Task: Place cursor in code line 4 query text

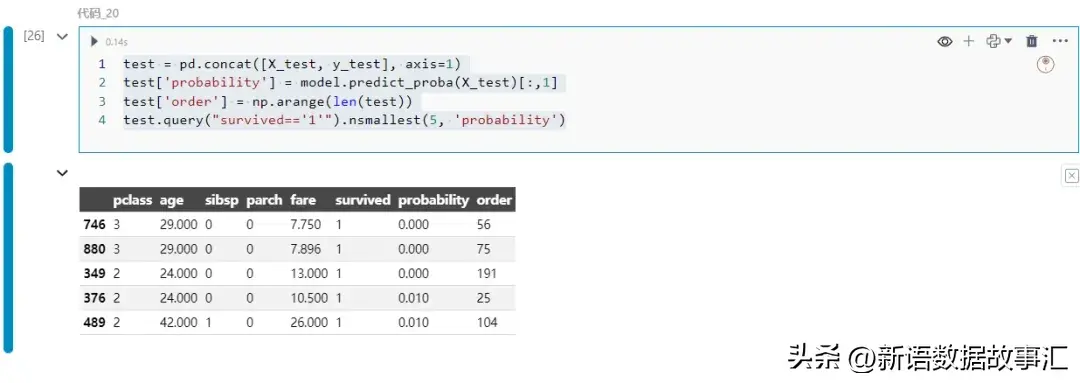Action: point(344,121)
